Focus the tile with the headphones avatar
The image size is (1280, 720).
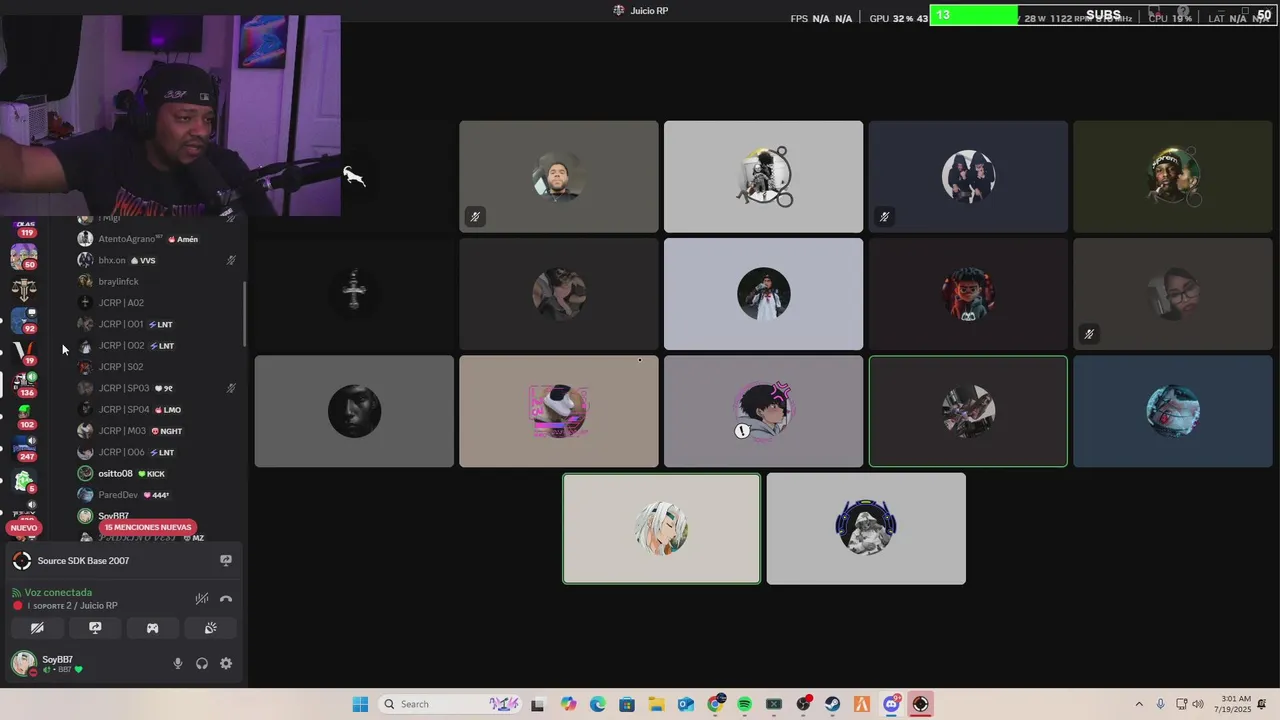[866, 528]
